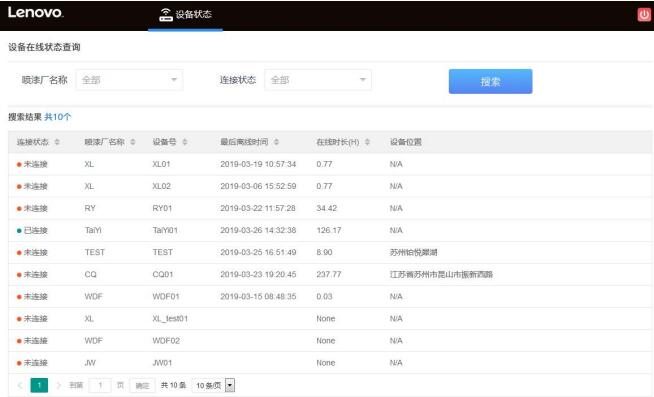Open the 喷漆厂名称 dropdown
The height and width of the screenshot is (397, 654).
(129, 80)
